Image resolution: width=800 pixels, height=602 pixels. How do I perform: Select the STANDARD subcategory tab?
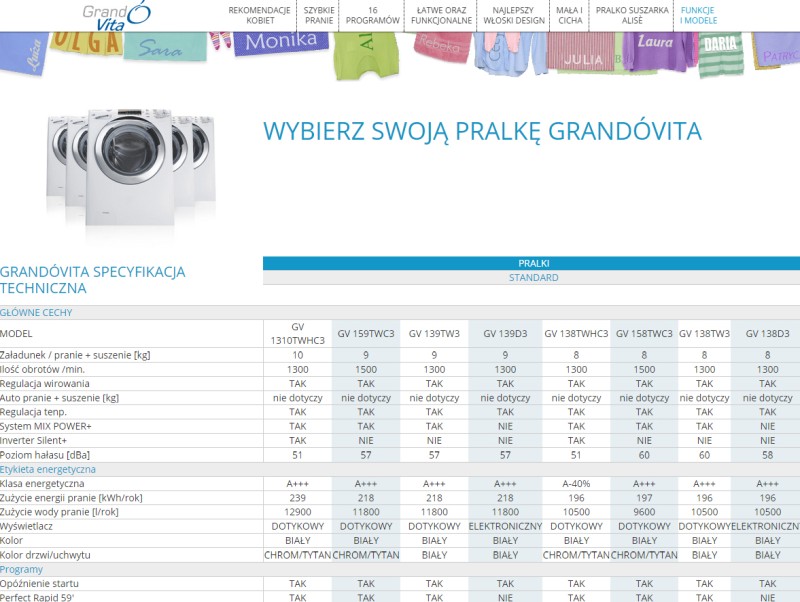click(534, 278)
